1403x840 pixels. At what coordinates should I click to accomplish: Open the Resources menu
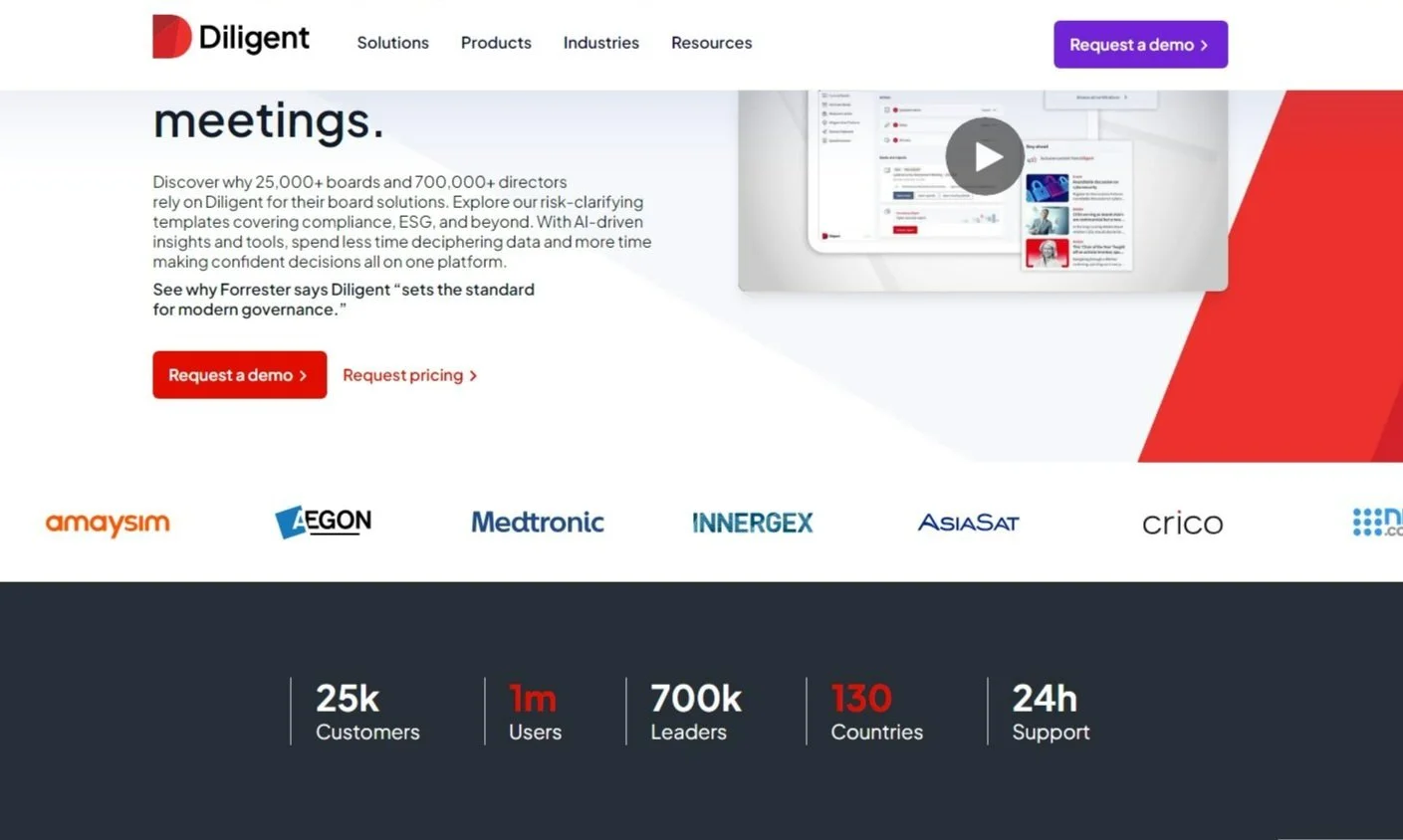(x=711, y=43)
